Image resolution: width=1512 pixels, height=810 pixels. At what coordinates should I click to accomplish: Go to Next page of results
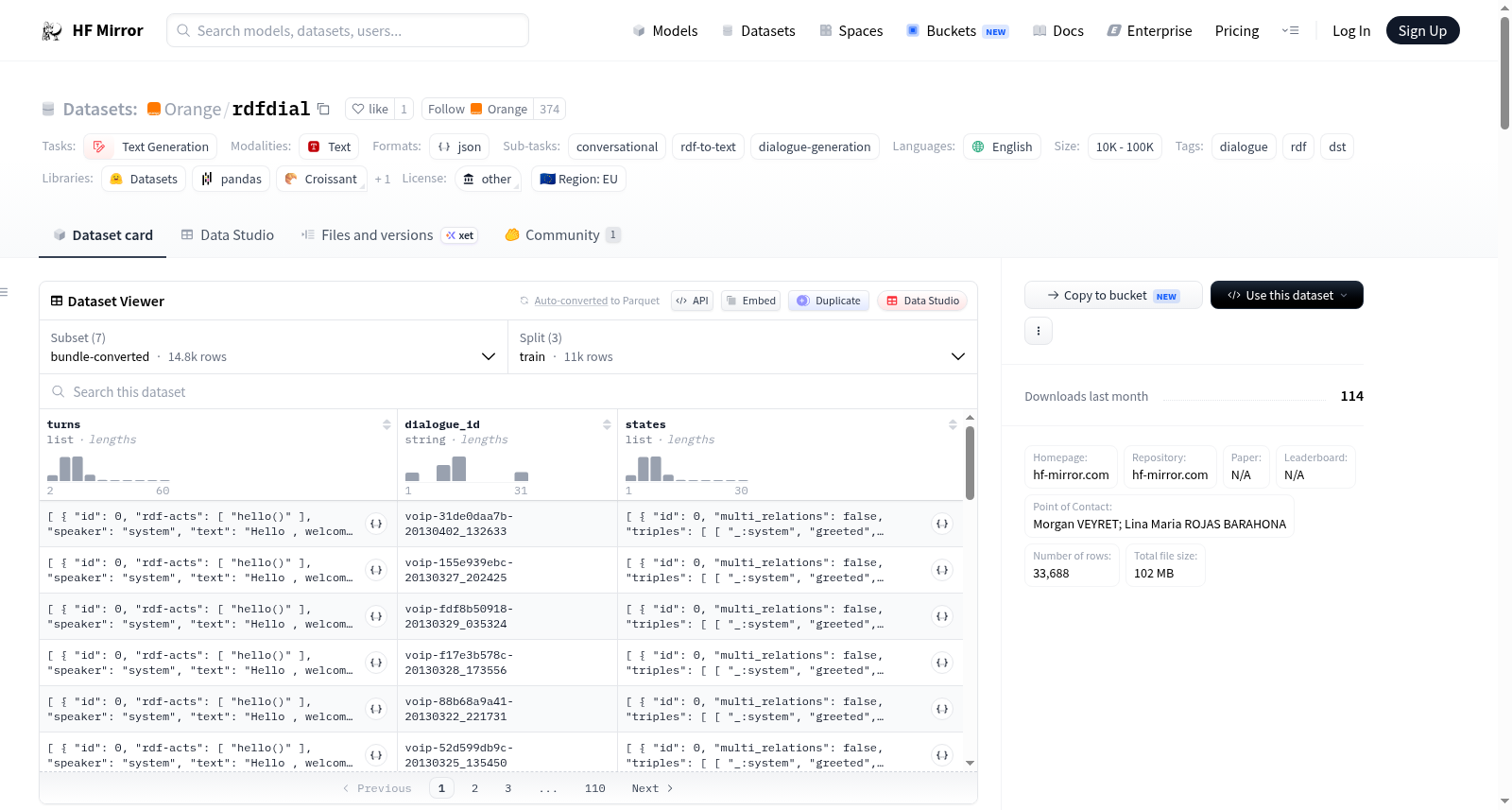pyautogui.click(x=652, y=788)
